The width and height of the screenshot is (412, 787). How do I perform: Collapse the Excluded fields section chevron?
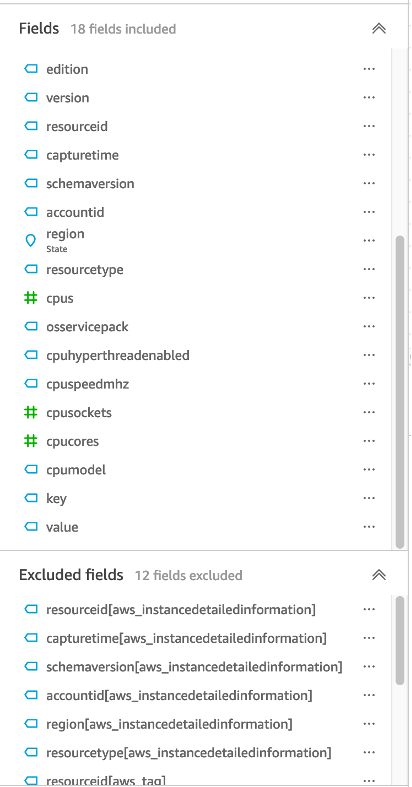[379, 575]
